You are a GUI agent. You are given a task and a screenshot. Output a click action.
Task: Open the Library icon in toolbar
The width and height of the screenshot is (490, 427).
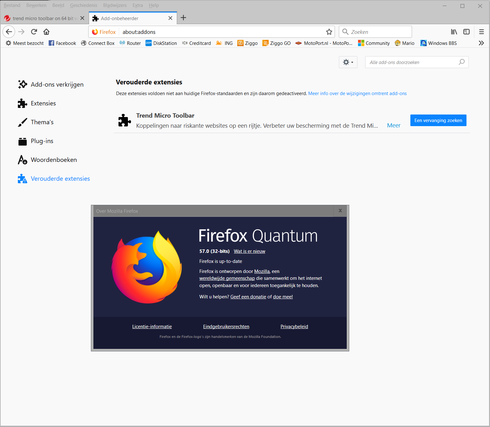click(454, 32)
